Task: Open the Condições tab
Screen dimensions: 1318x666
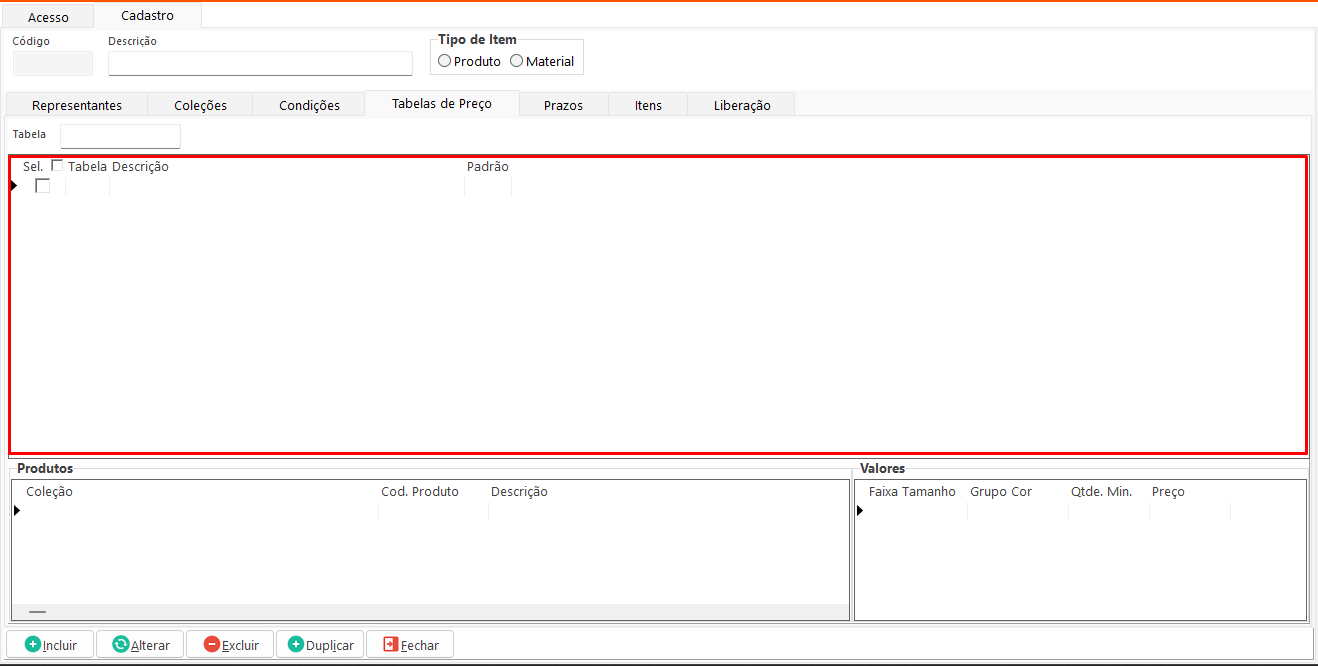Action: 309,105
